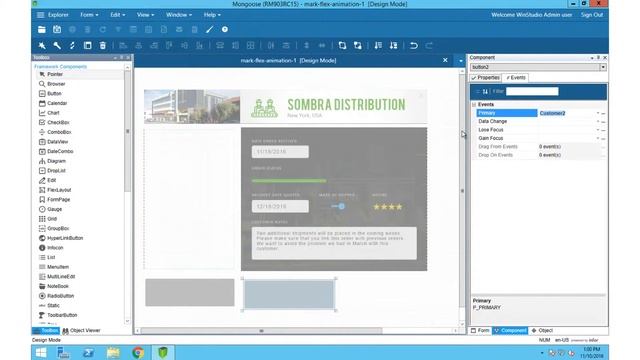Viewport: 640px width, 360px height.
Task: Switch to Object Viewer tab
Action: (x=81, y=330)
